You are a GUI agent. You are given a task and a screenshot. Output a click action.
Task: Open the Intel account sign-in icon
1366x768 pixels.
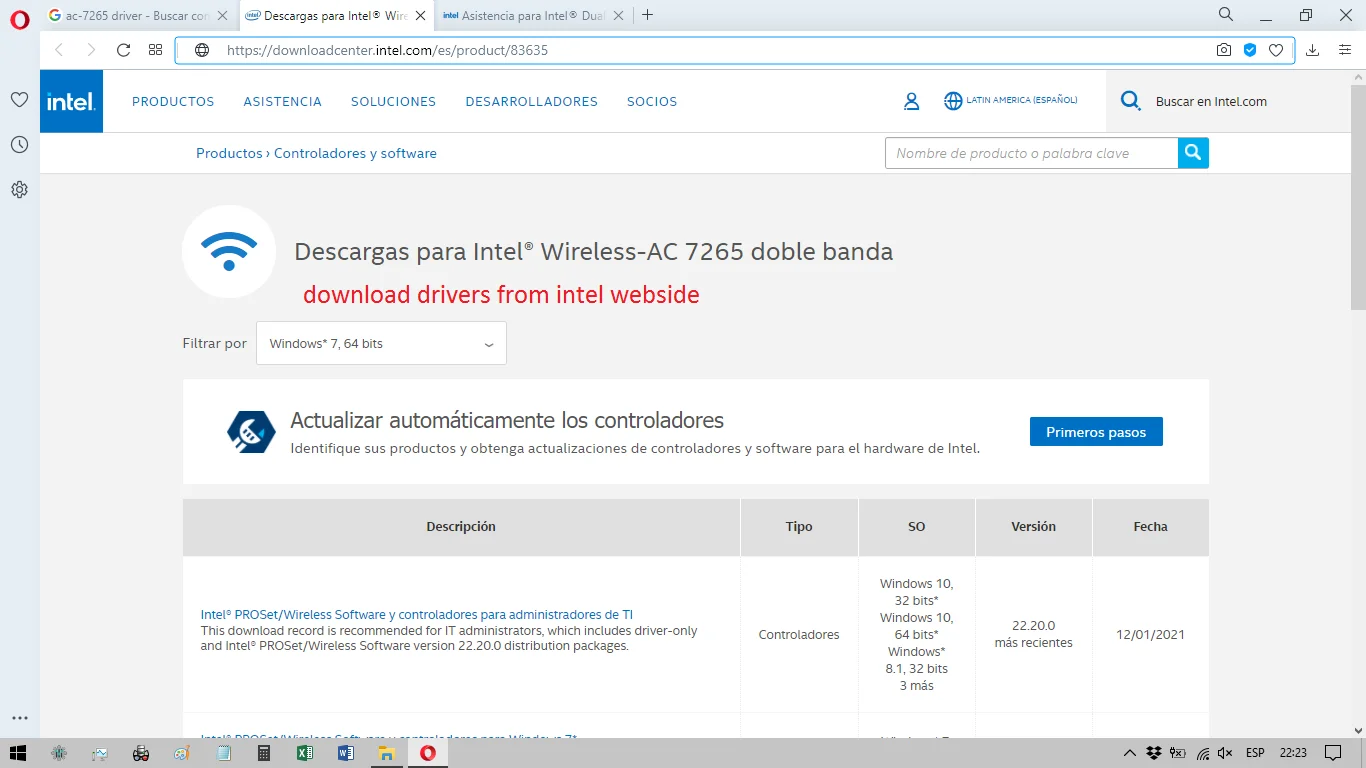click(911, 101)
